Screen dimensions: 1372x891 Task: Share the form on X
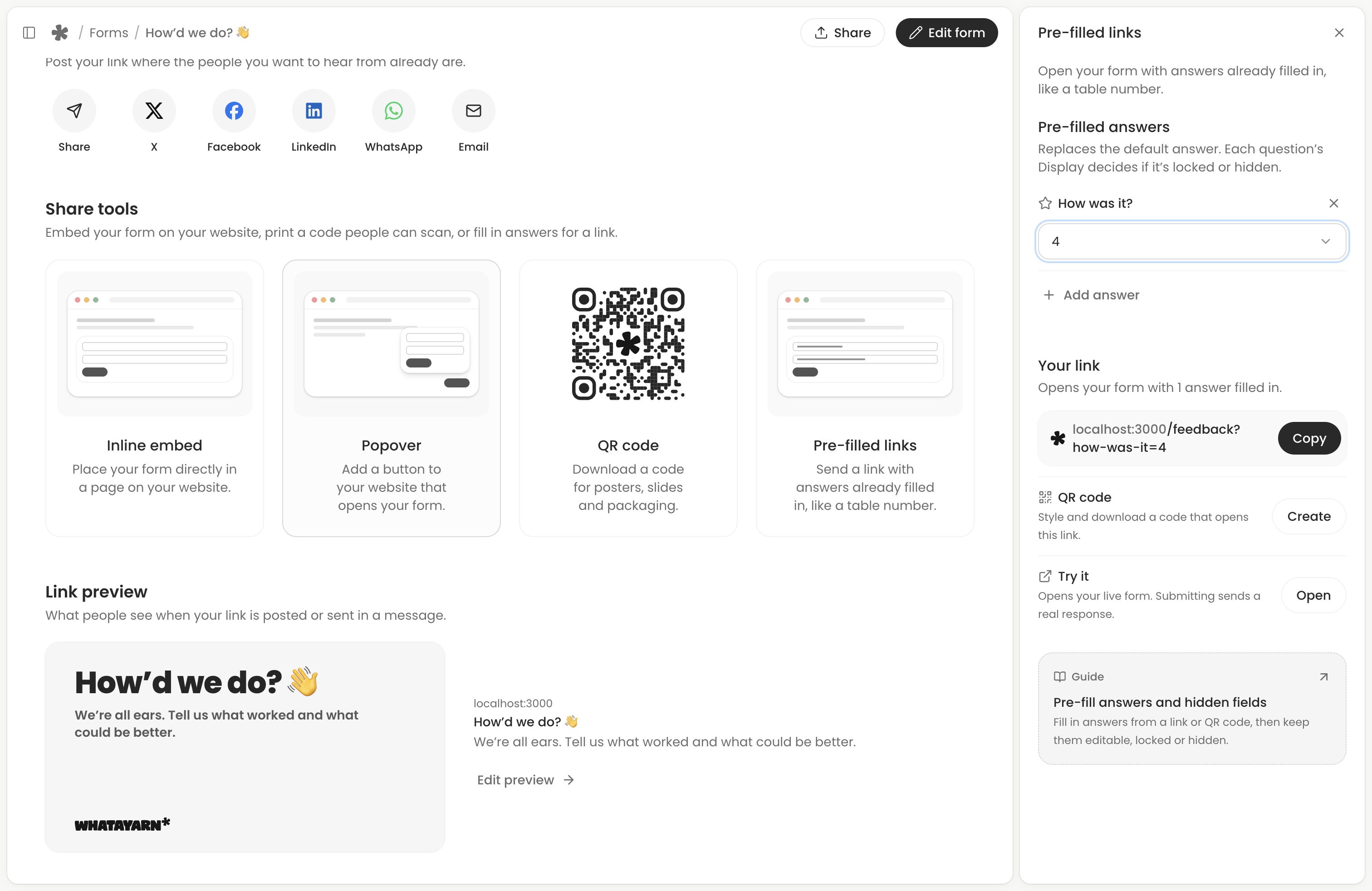pyautogui.click(x=154, y=111)
